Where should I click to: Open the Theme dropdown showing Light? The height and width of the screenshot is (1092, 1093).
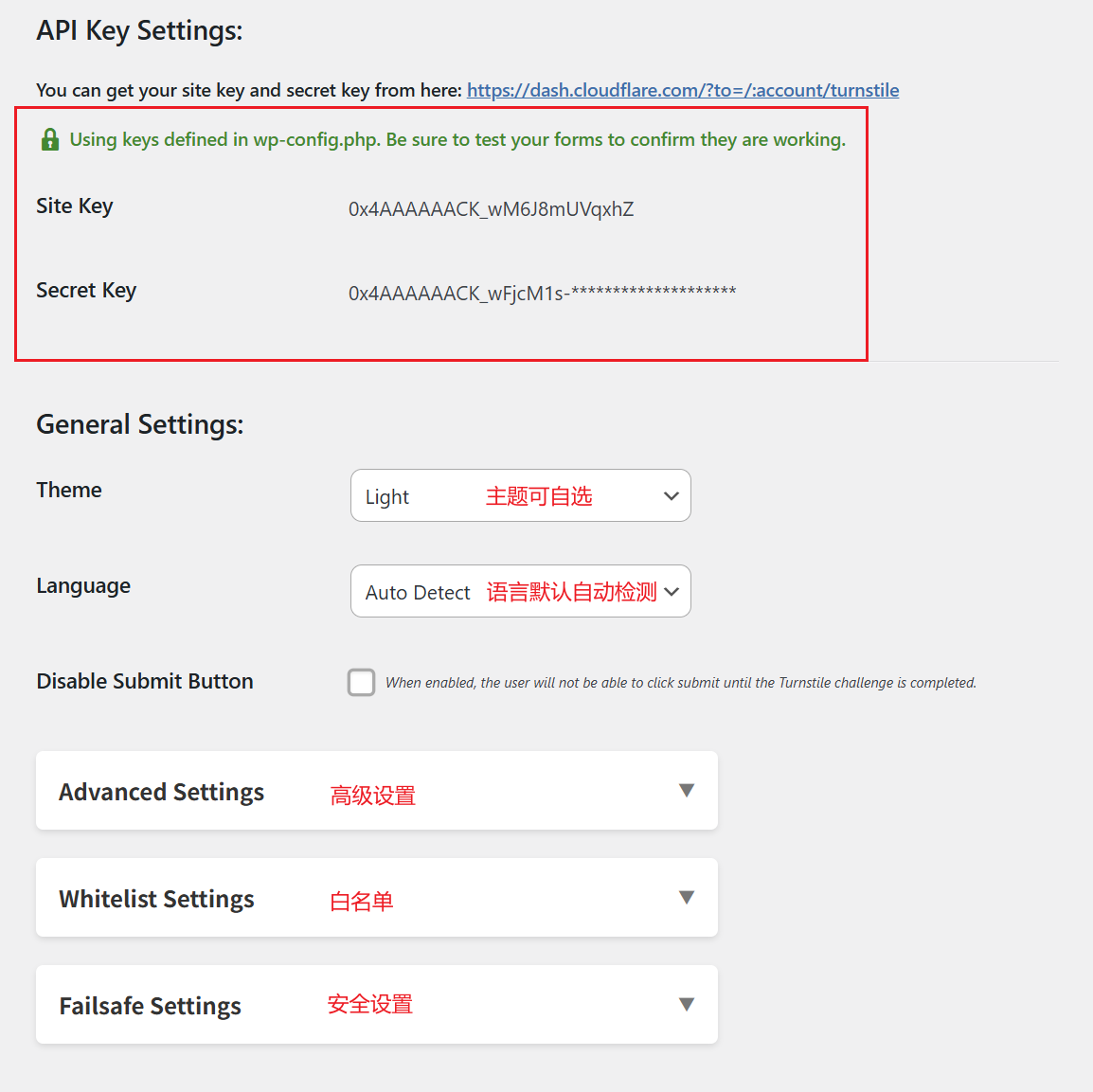tap(520, 495)
